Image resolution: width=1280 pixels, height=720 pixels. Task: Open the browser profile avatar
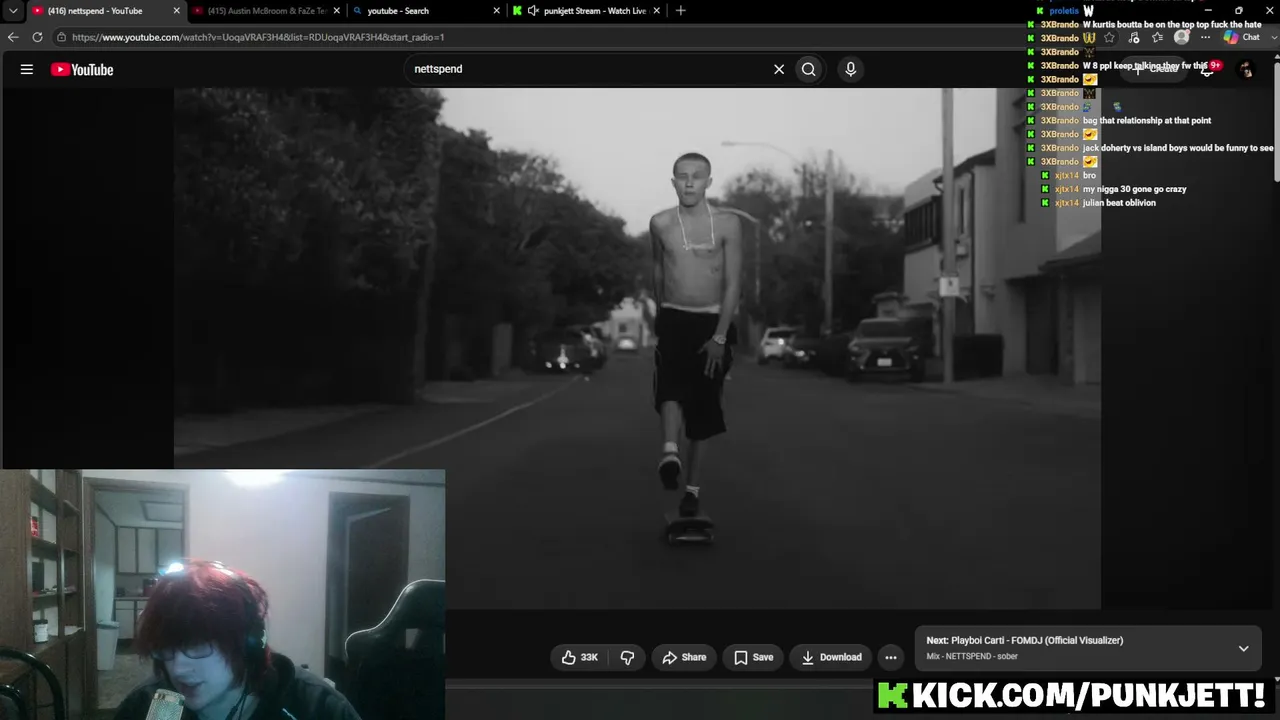coord(1182,37)
